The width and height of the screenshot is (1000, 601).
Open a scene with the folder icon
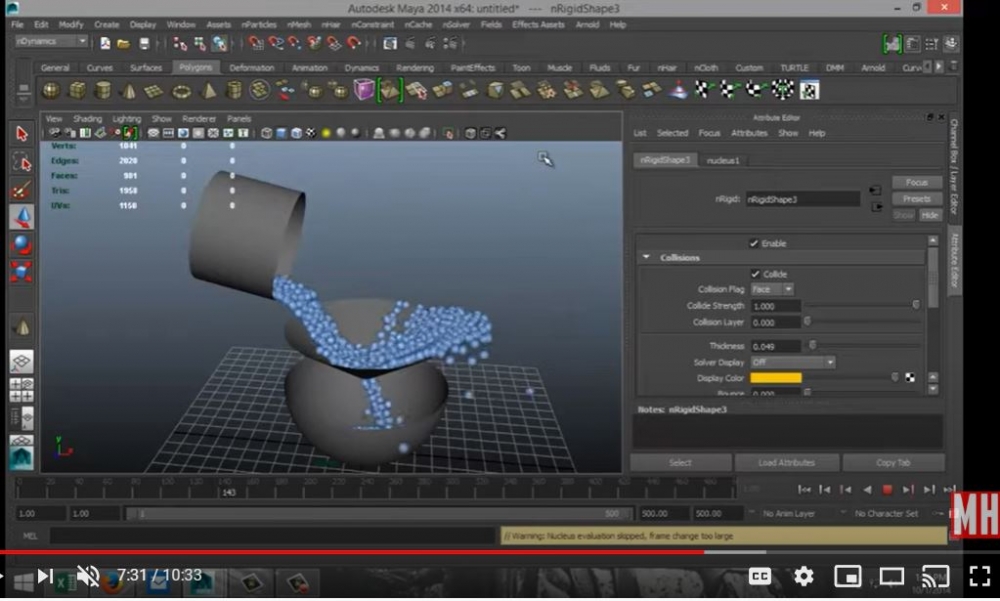click(x=124, y=43)
